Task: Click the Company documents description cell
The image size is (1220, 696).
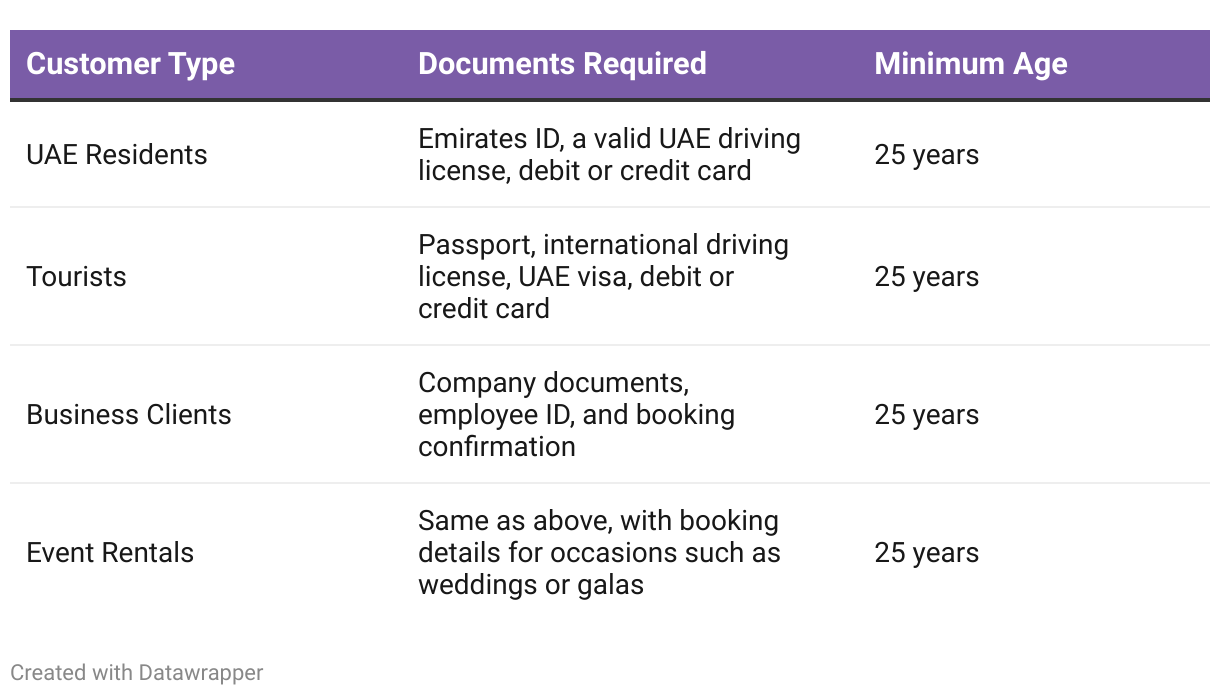Action: (x=576, y=415)
